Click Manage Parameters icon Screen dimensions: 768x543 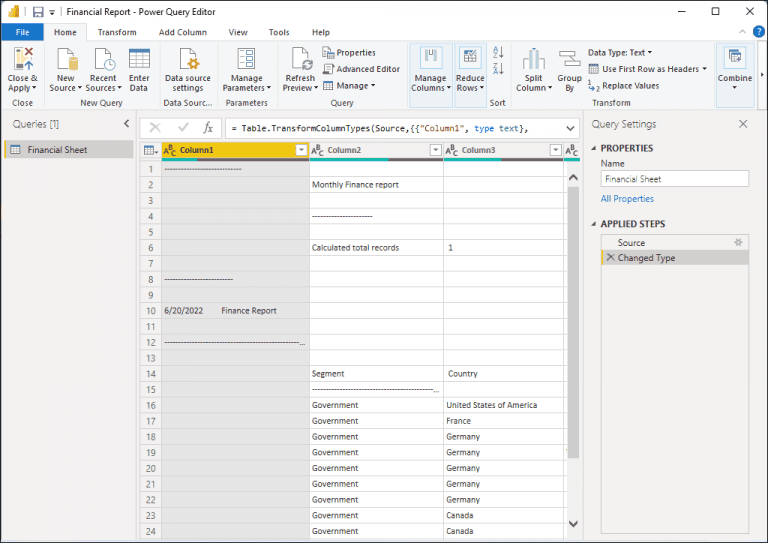coord(246,59)
